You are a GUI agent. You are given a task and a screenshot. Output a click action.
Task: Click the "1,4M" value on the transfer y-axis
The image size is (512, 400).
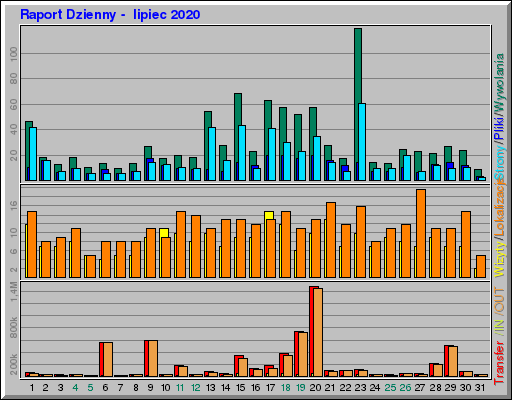[14, 292]
